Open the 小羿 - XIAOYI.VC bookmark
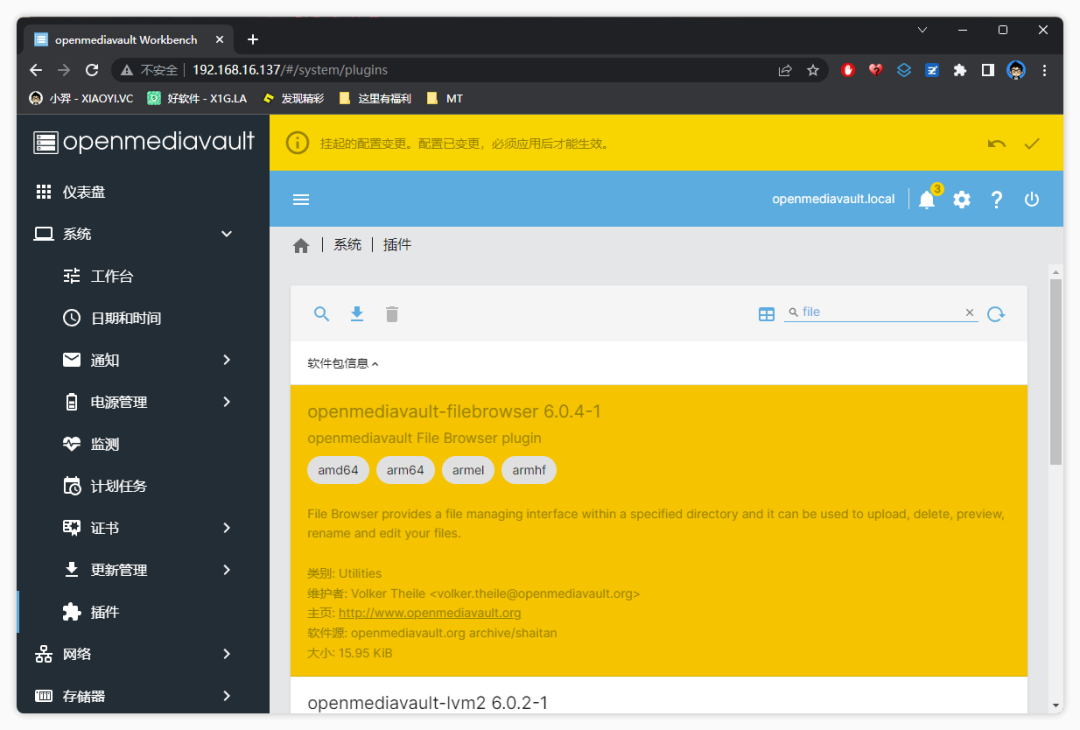This screenshot has height=730, width=1080. coord(81,98)
